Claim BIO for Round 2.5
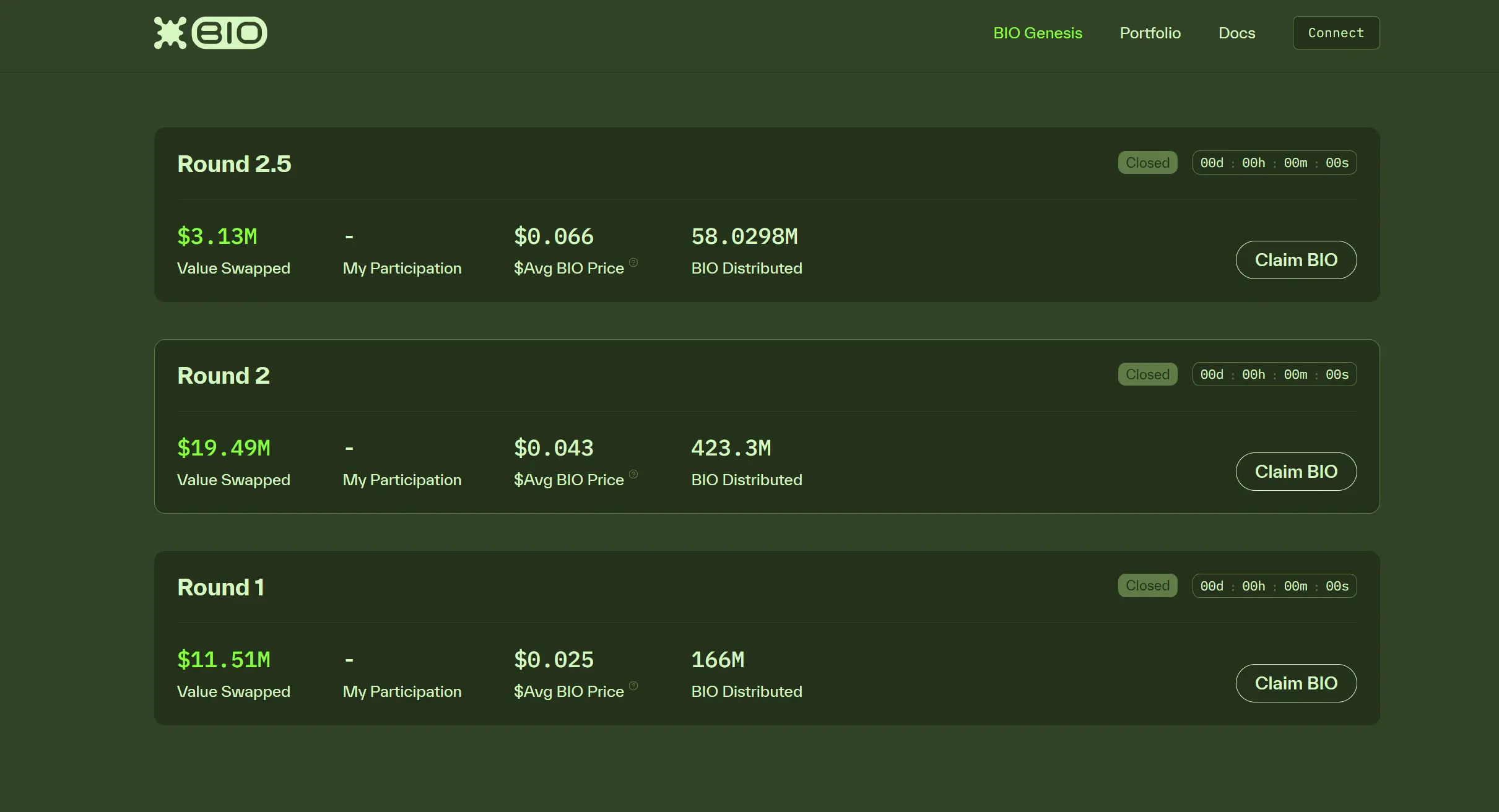Viewport: 1499px width, 812px height. click(x=1295, y=260)
